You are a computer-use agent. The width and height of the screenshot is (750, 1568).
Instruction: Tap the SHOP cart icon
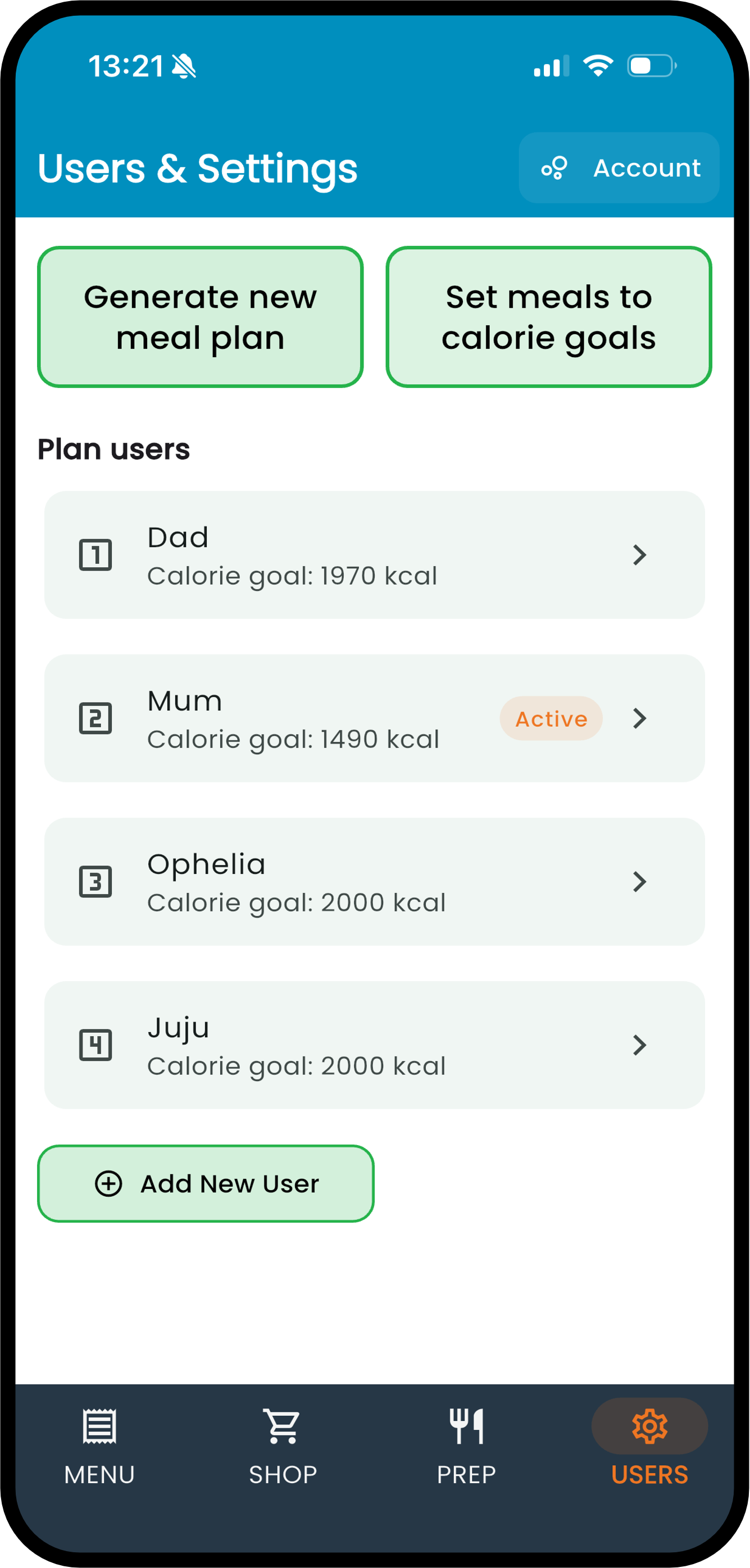(283, 1426)
